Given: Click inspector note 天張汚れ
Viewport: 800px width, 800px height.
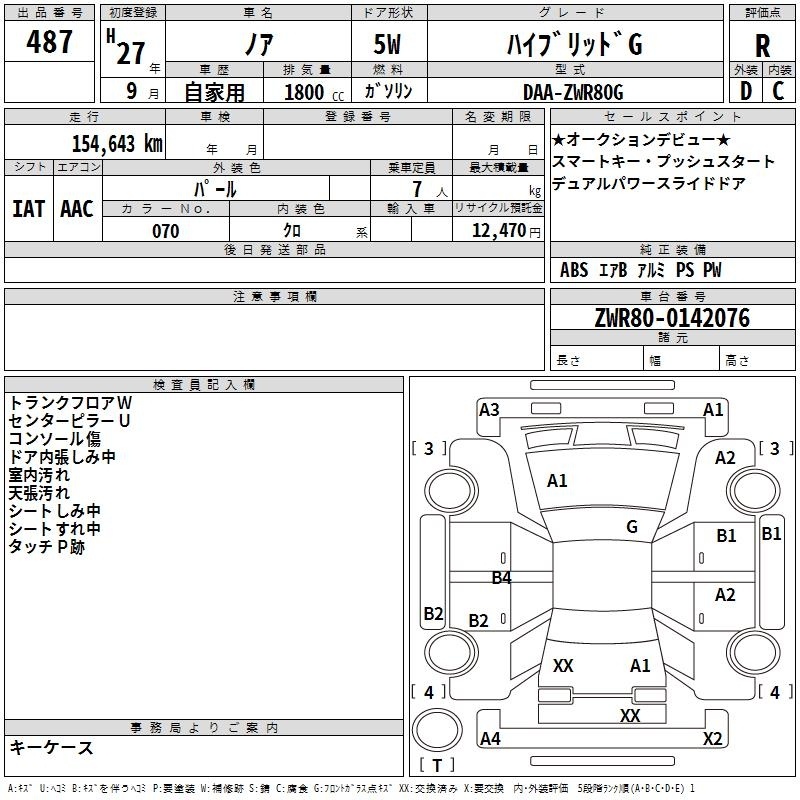Looking at the screenshot, I should coord(39,493).
